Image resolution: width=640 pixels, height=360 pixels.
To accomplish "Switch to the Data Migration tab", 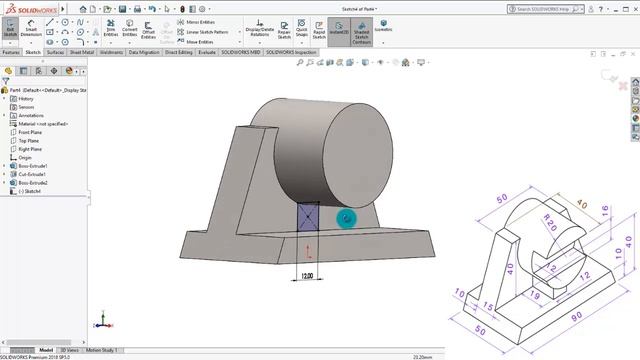I will [x=144, y=52].
